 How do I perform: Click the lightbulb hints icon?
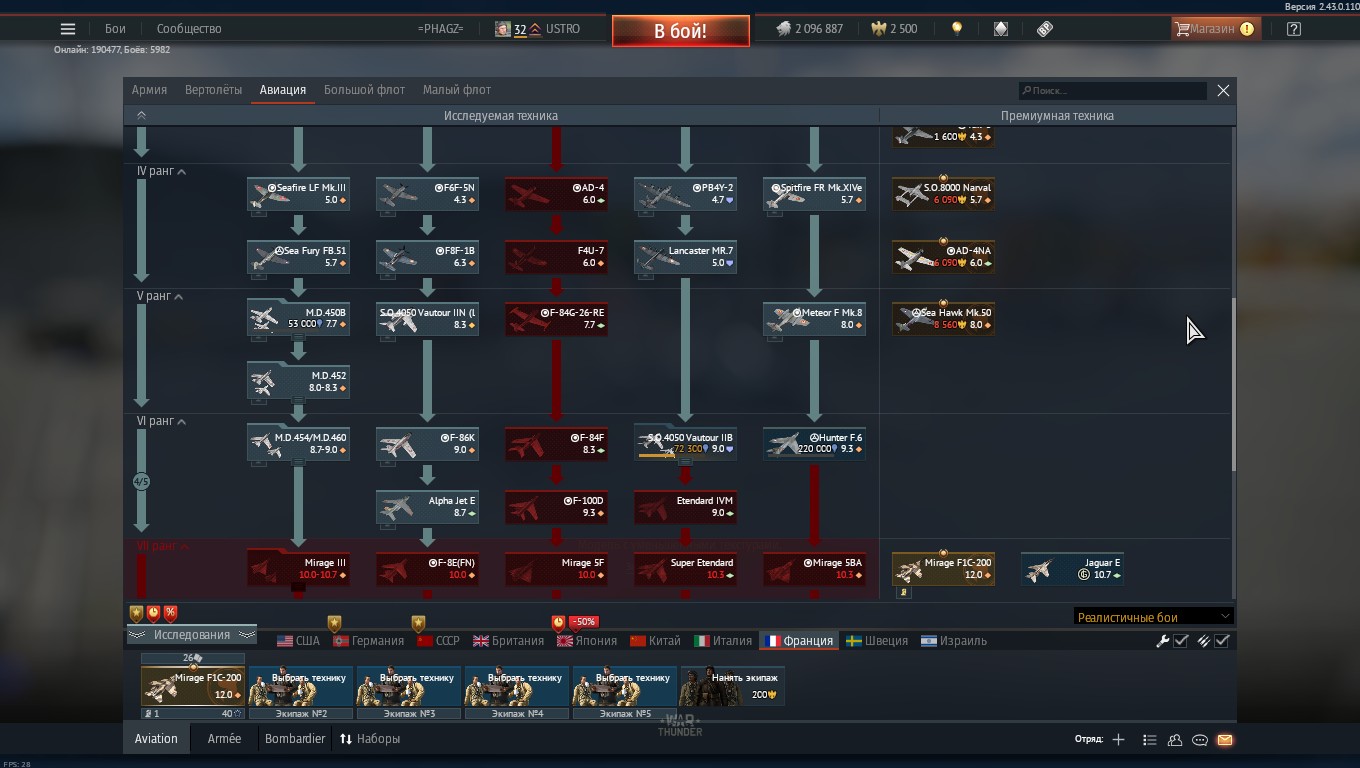[x=957, y=29]
